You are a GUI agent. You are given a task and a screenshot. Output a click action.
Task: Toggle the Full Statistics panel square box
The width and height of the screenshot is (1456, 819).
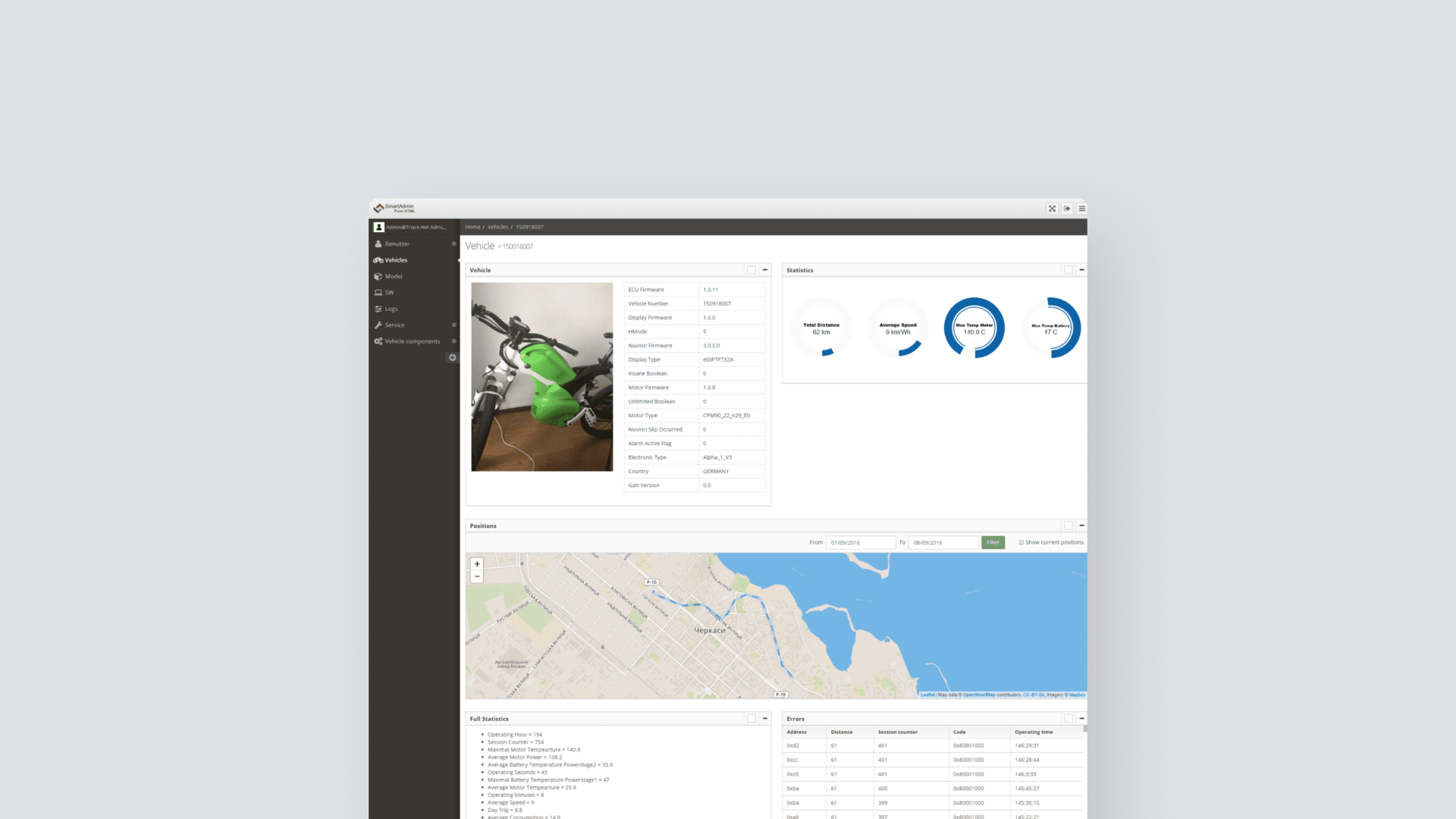(x=752, y=718)
